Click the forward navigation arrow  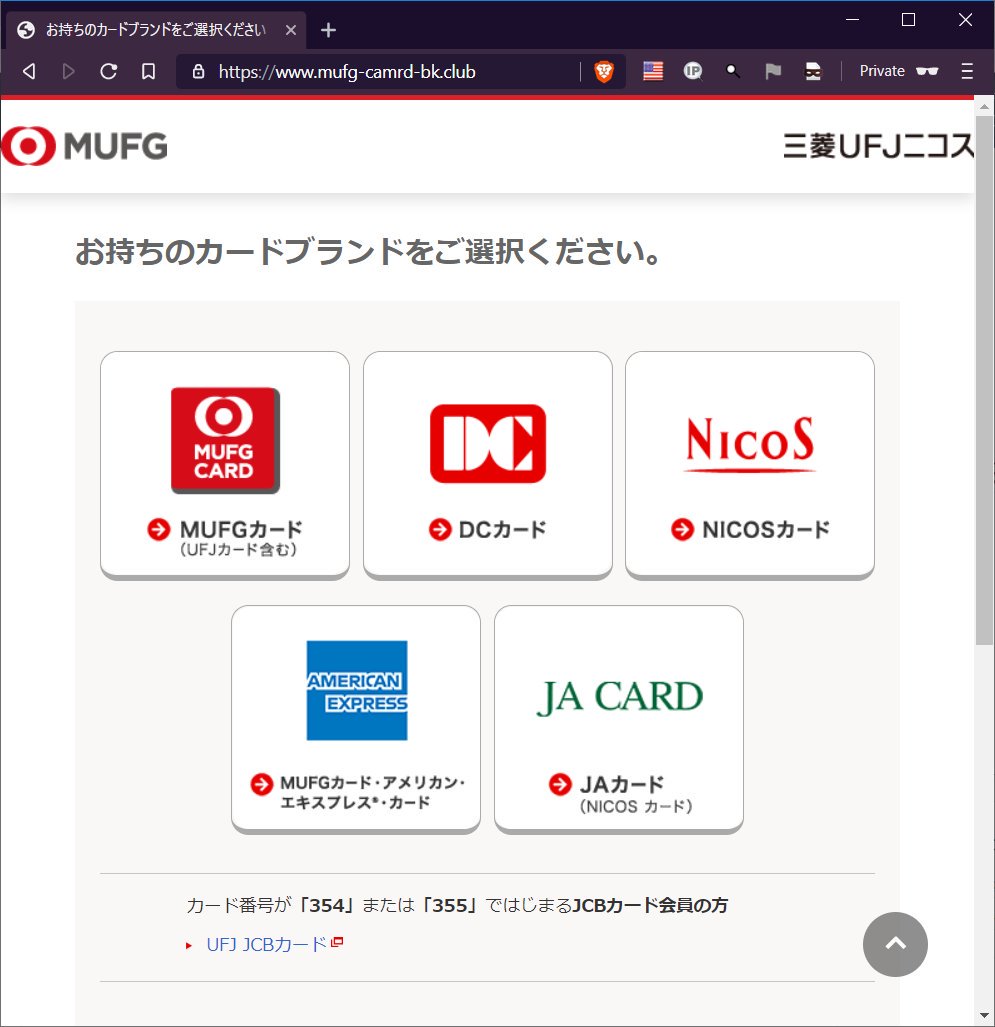pos(68,71)
